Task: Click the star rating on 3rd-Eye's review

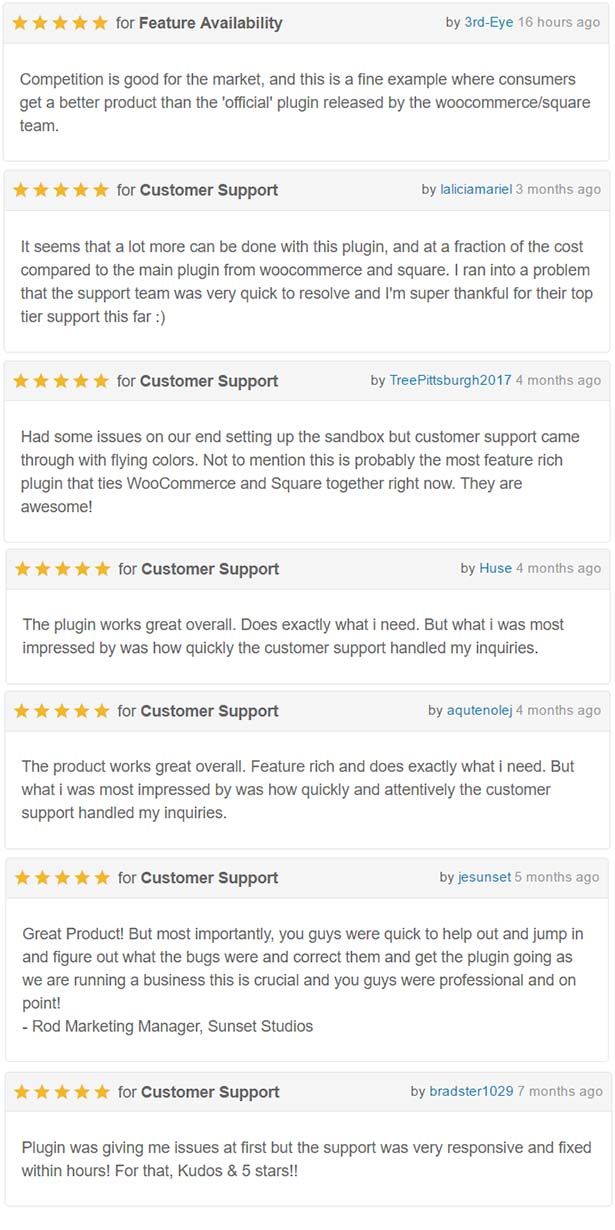Action: click(x=60, y=23)
